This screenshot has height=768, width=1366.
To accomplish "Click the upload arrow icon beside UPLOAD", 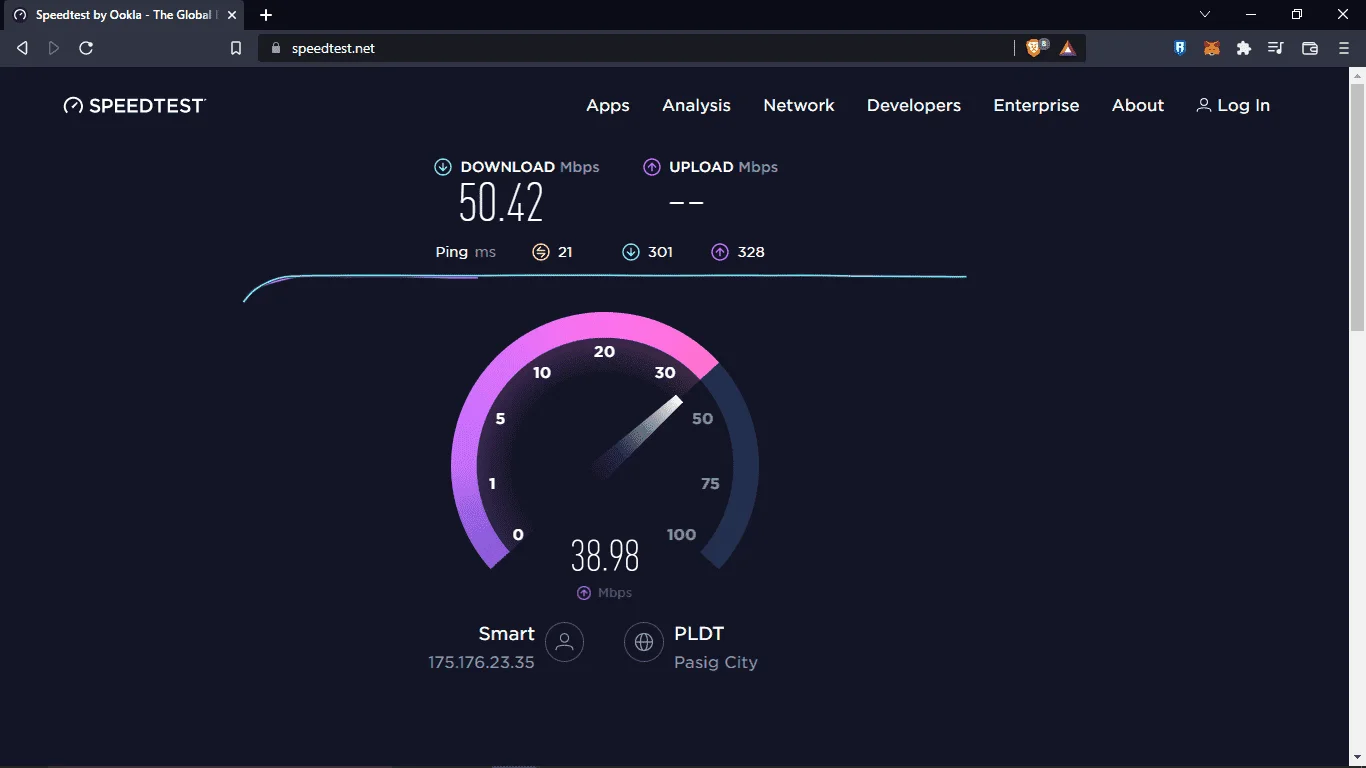I will [652, 167].
